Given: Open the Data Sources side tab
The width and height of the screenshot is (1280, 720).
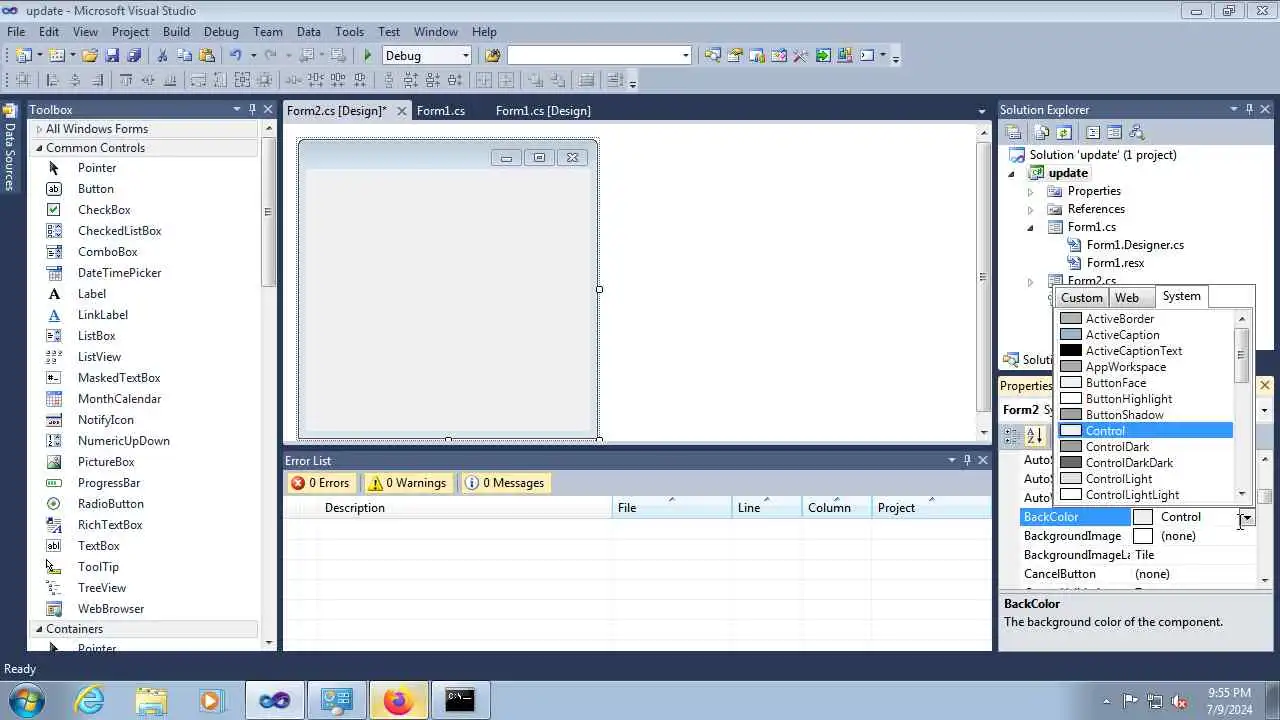Looking at the screenshot, I should tap(10, 148).
